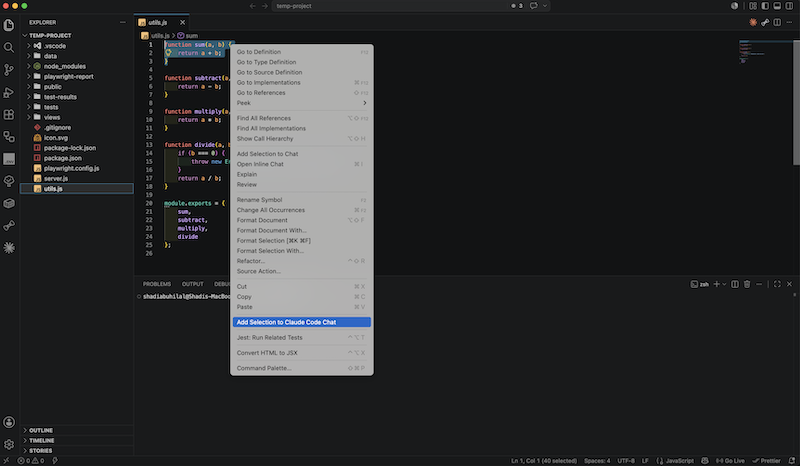Click the lightbulb code action on line 2
Viewport: 800px width, 466px height.
[x=168, y=53]
